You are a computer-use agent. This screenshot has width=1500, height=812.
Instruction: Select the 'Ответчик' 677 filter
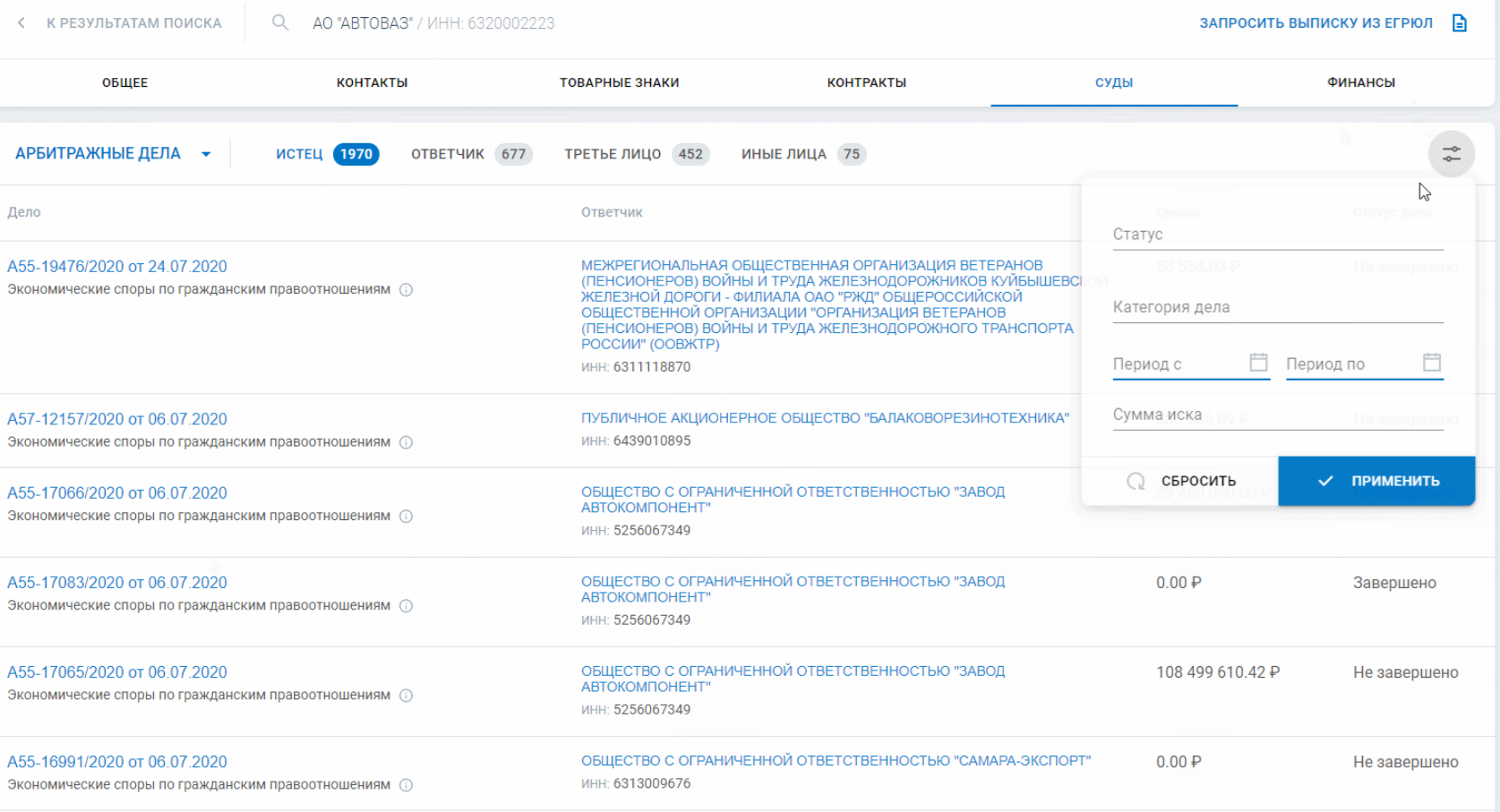click(x=471, y=154)
